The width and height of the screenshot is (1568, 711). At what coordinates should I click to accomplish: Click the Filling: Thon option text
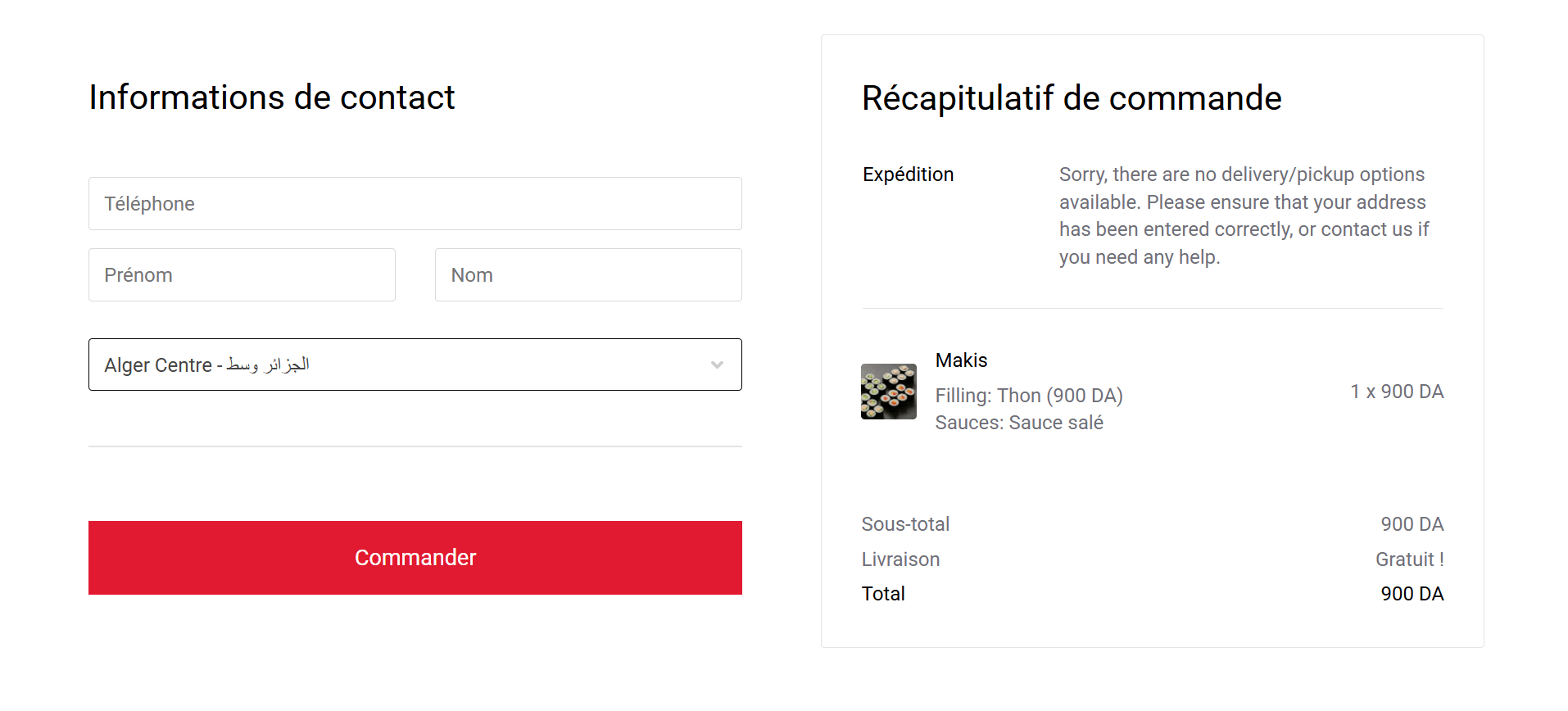coord(1028,396)
